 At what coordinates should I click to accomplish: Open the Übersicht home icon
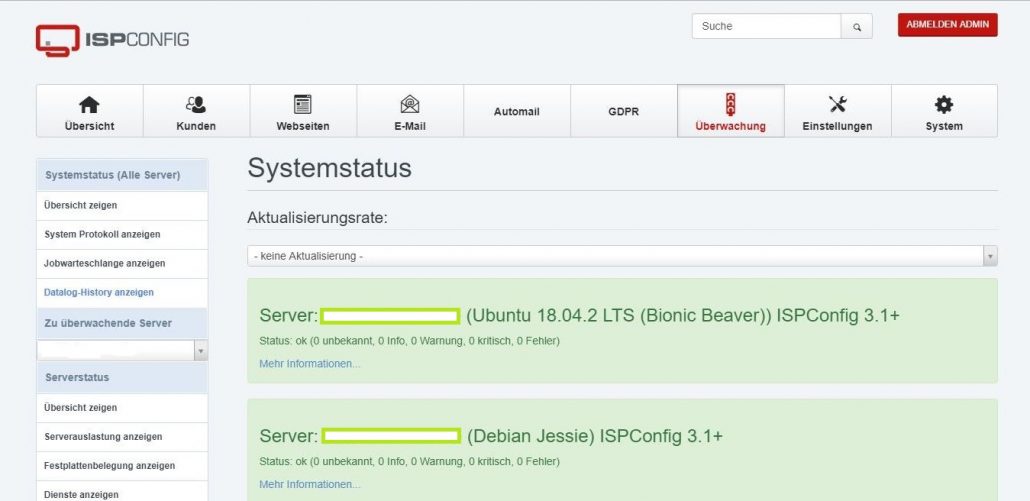[x=89, y=105]
